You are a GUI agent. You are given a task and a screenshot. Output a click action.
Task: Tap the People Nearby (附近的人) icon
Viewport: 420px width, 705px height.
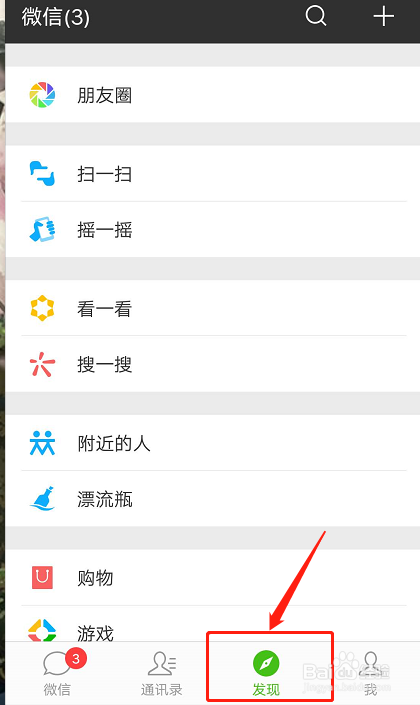coord(42,443)
